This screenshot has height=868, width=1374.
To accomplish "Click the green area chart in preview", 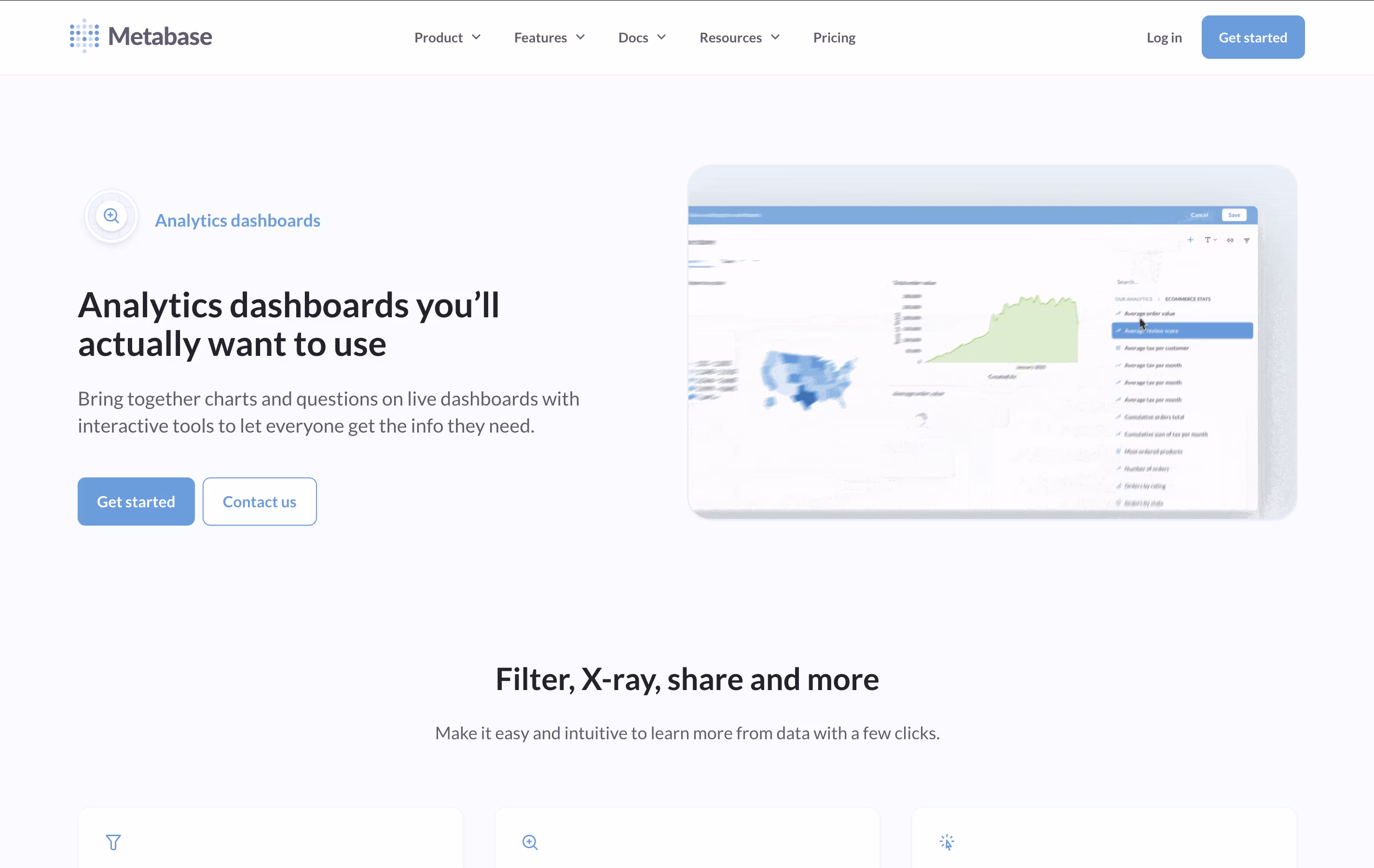I will tap(1002, 329).
